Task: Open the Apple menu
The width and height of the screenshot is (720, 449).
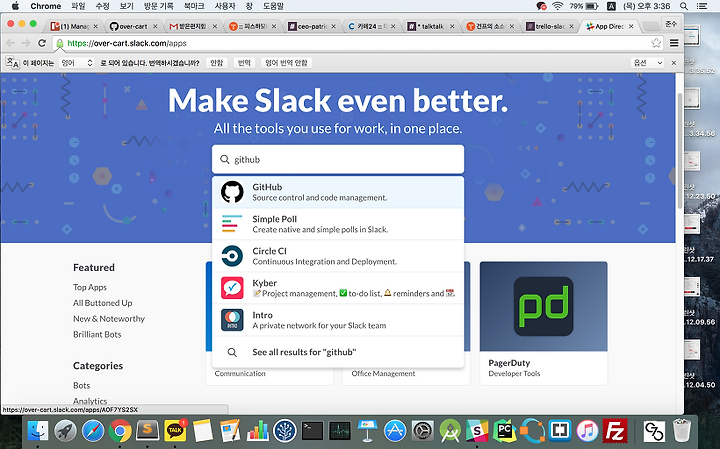Action: [15, 6]
